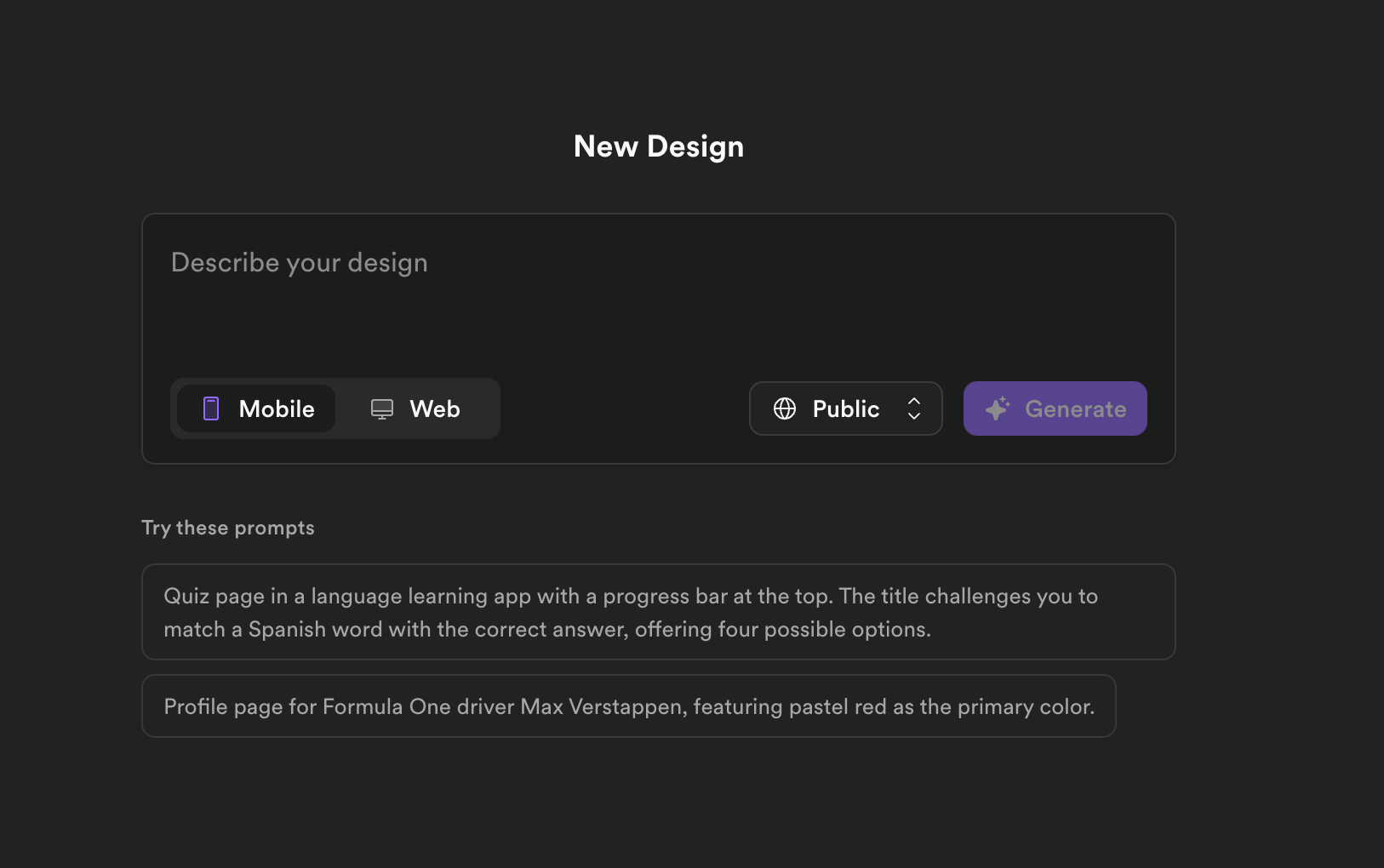Image resolution: width=1384 pixels, height=868 pixels.
Task: Click the Public label text in selector
Action: [846, 408]
